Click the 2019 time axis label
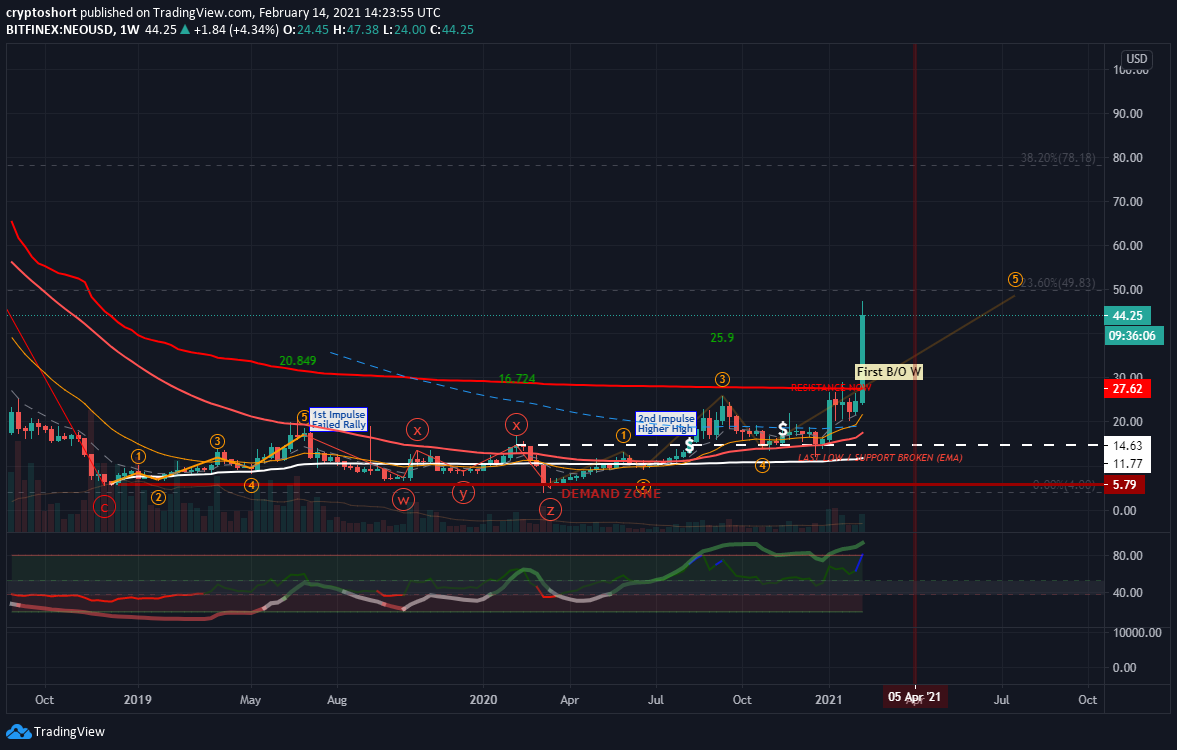The width and height of the screenshot is (1177, 750). point(137,700)
